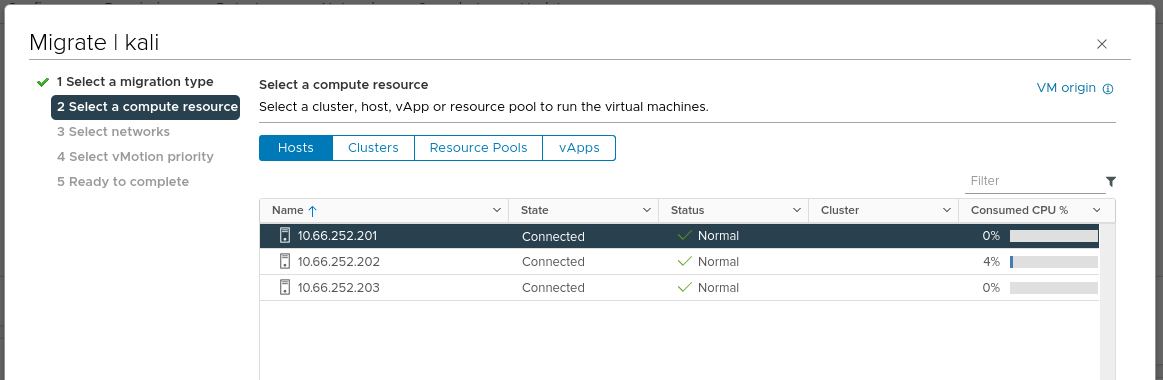Click the VM origin info icon
This screenshot has height=380, width=1163.
click(x=1108, y=89)
